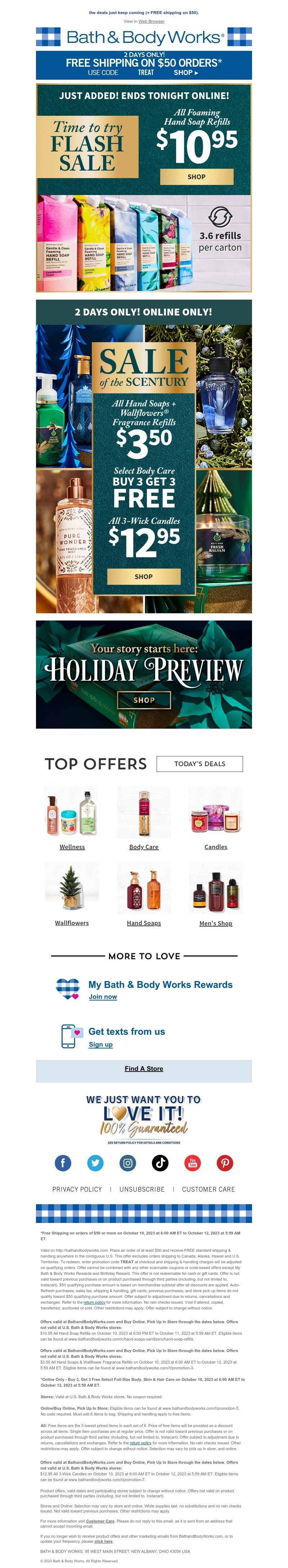Click SHOP in Sale of the Scentury
The image size is (288, 1568).
[x=144, y=576]
